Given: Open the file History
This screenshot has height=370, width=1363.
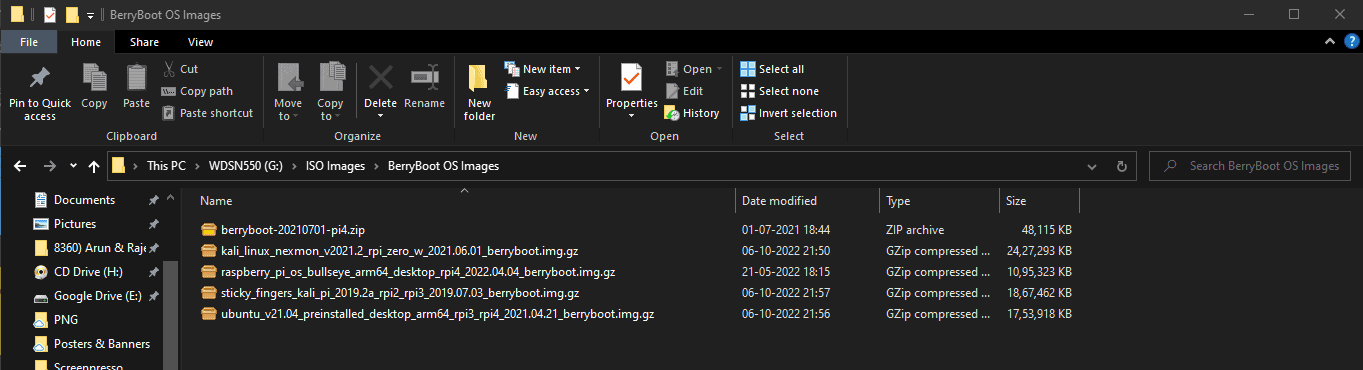Looking at the screenshot, I should (693, 113).
